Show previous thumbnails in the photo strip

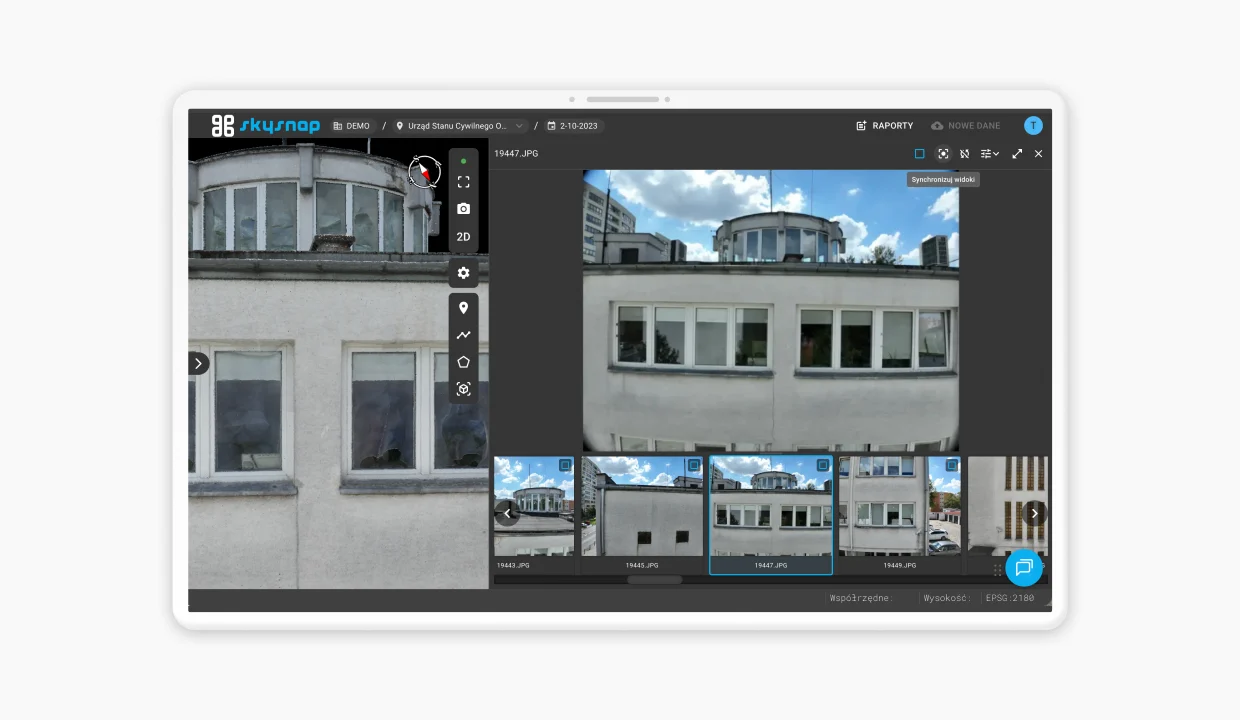[507, 513]
